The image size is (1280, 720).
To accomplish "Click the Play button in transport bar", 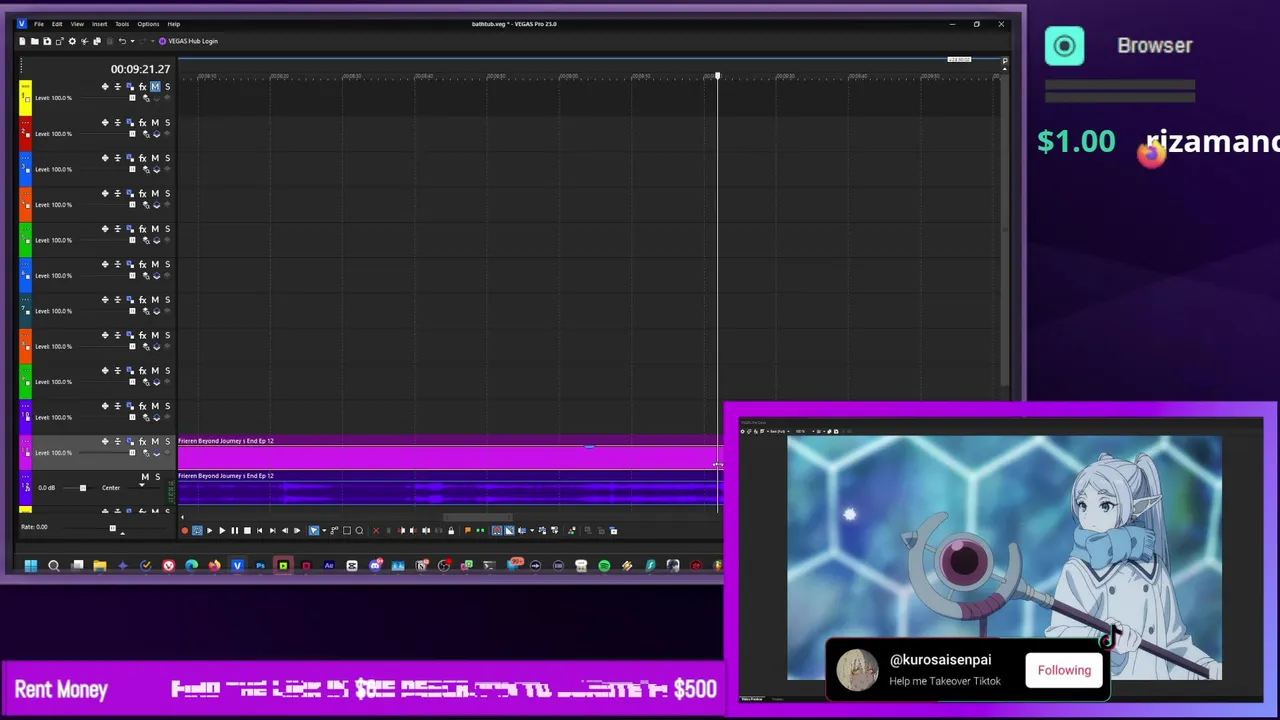I will click(222, 530).
